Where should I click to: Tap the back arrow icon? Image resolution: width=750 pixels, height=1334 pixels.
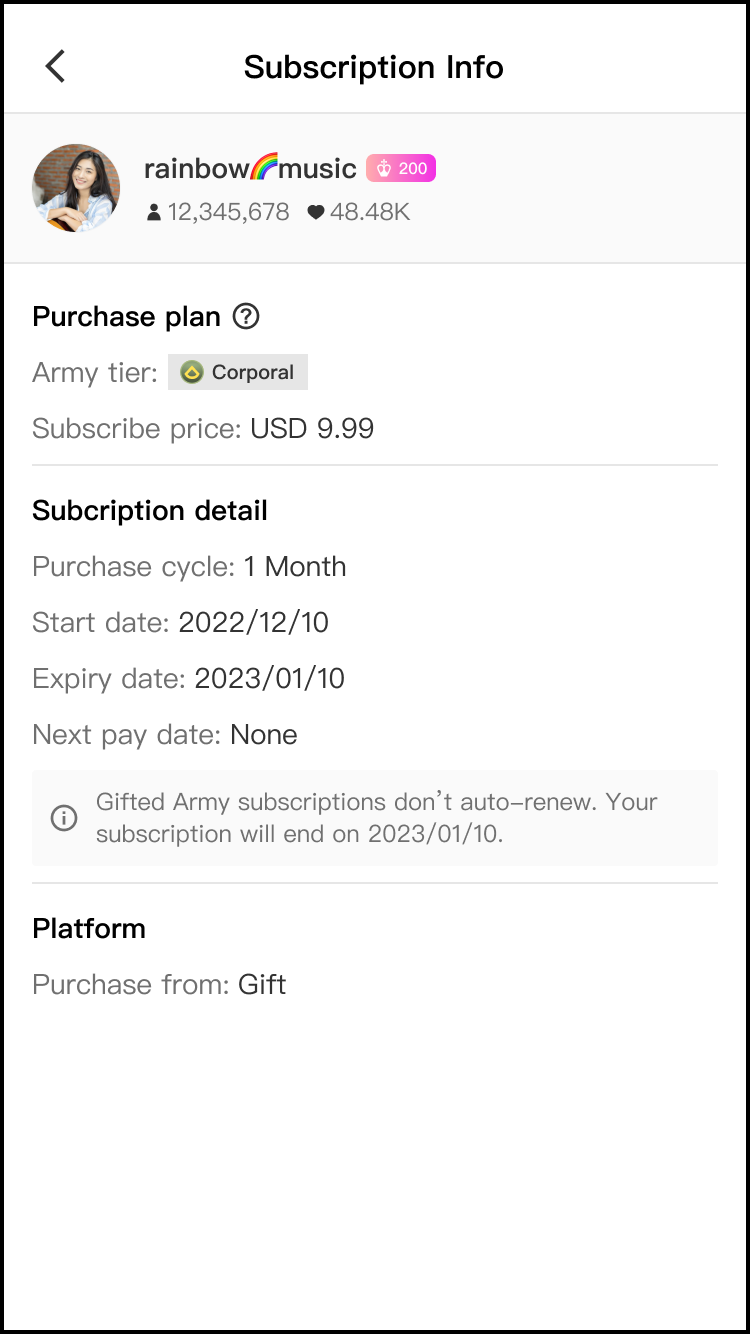[55, 67]
